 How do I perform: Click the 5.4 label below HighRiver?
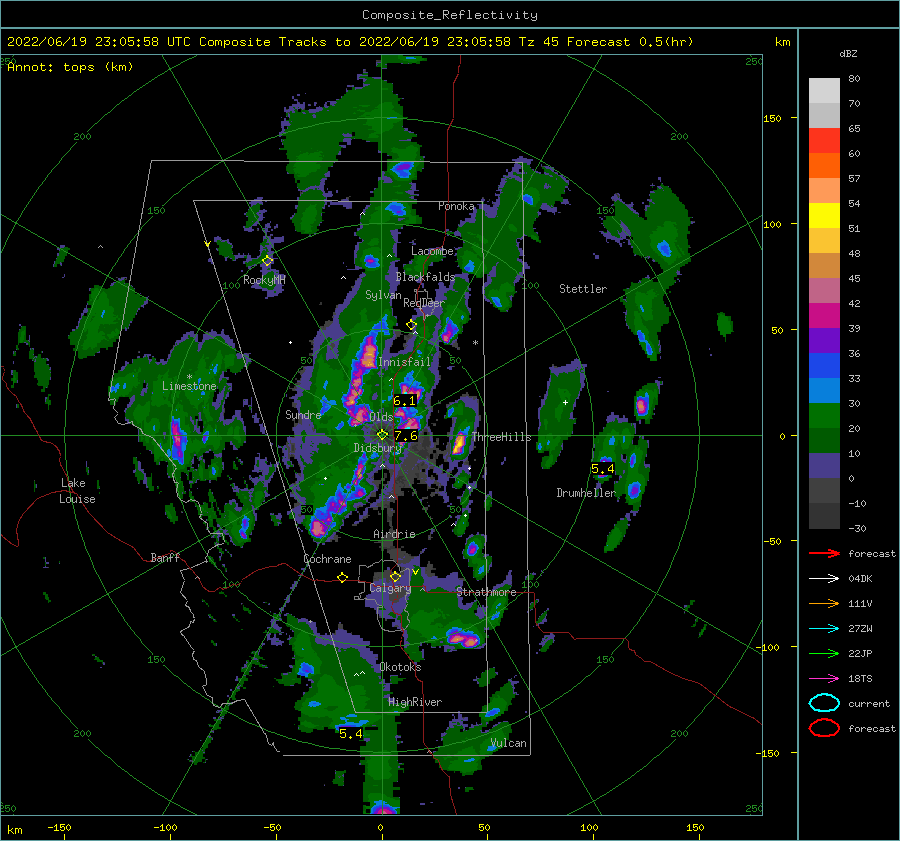click(x=351, y=734)
